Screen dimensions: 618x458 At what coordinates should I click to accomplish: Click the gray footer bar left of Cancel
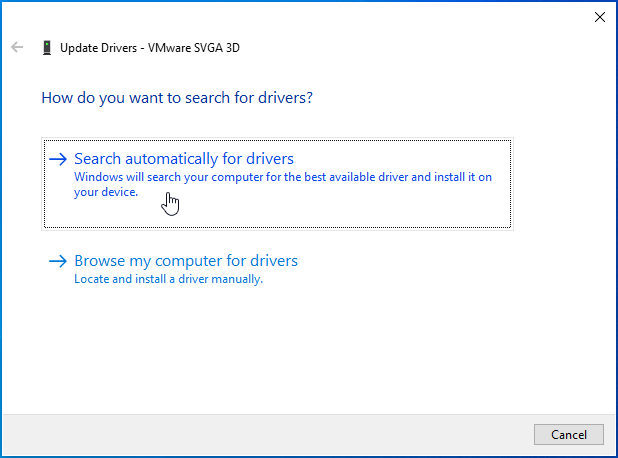click(270, 433)
